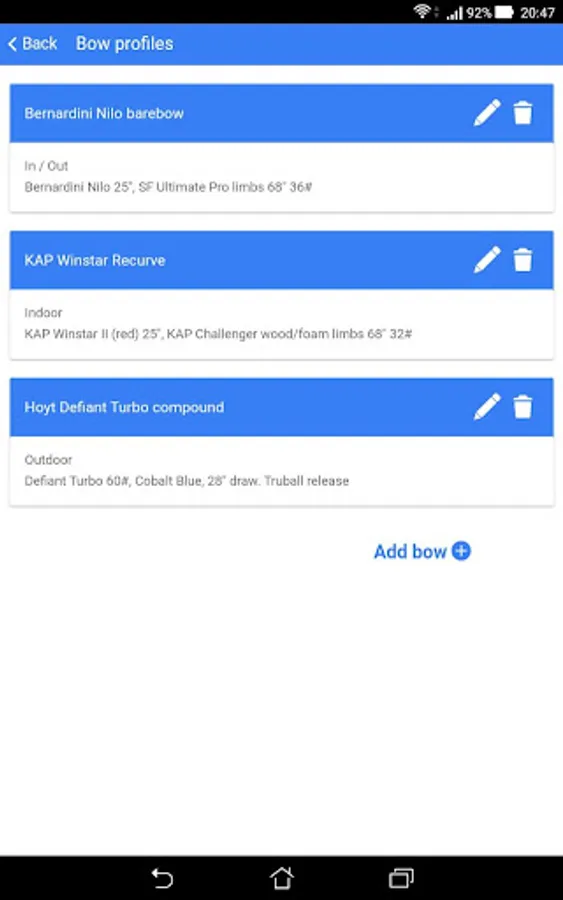This screenshot has width=563, height=900.
Task: Open the Defiant Turbo 60# Cobalt Blue description
Action: pyautogui.click(x=187, y=480)
